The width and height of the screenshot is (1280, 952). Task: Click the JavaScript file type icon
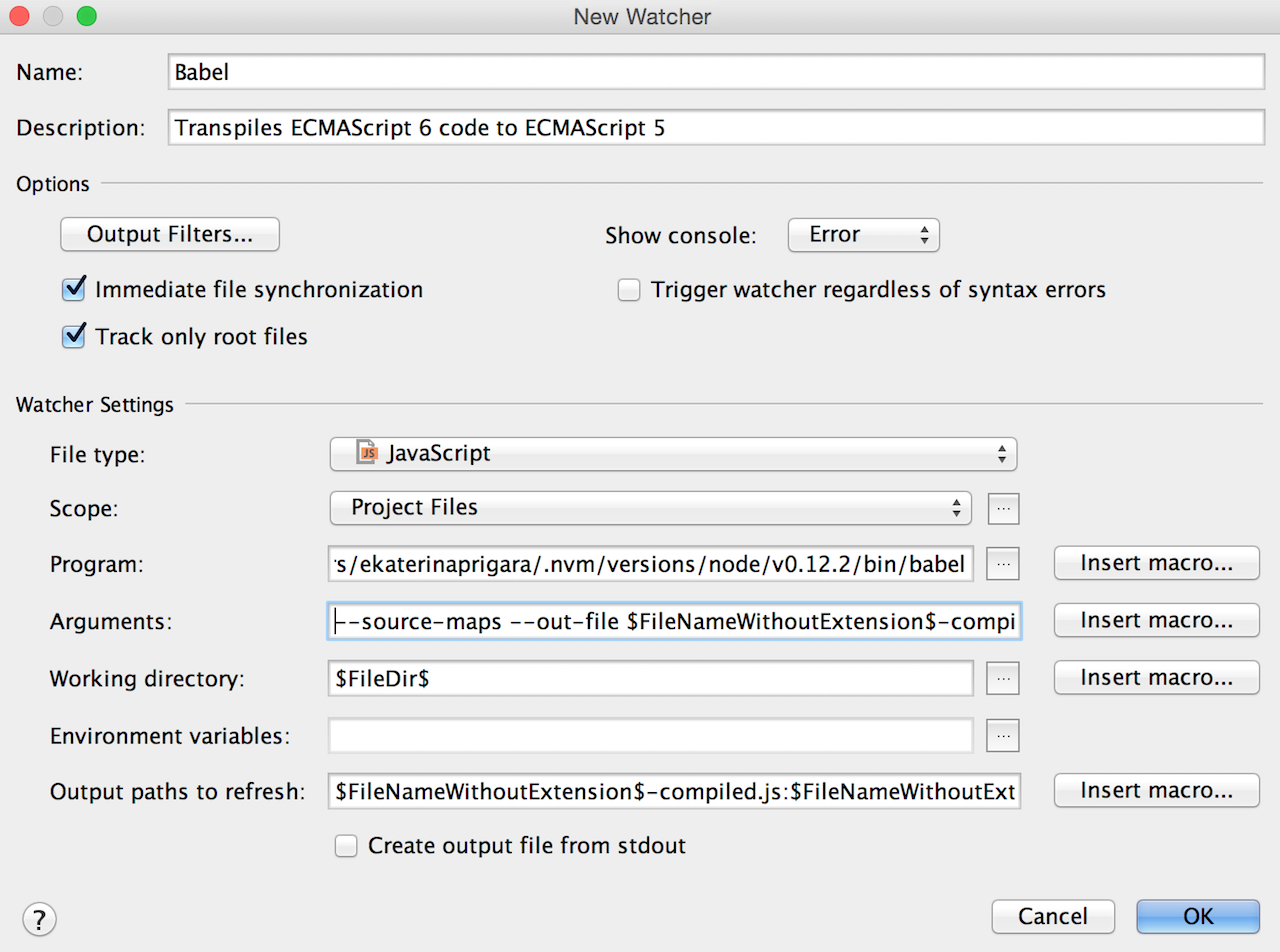[368, 453]
